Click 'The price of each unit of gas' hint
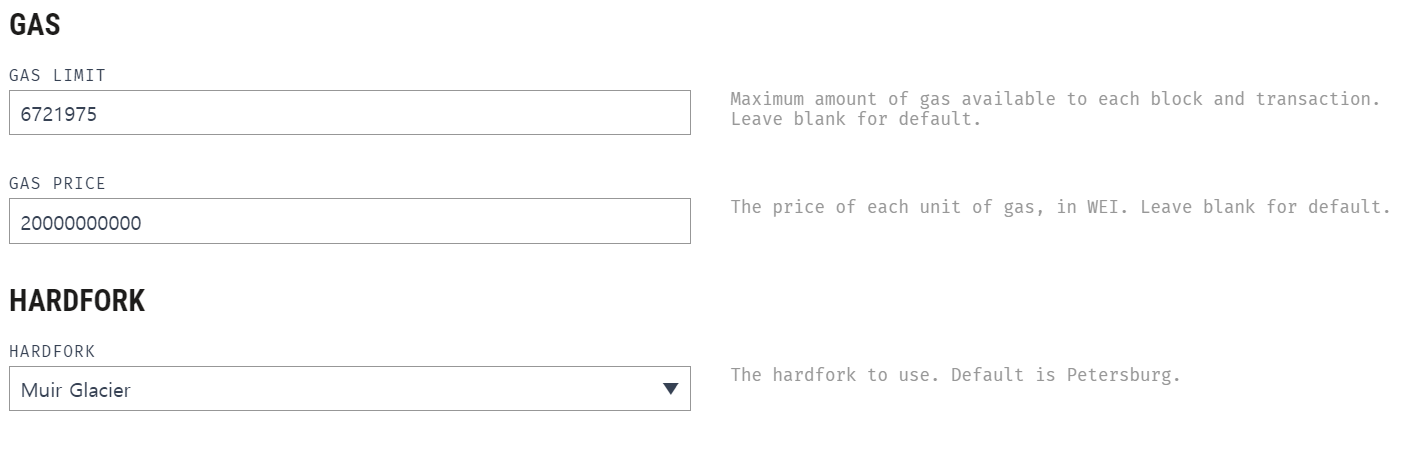The image size is (1402, 473). point(1061,207)
